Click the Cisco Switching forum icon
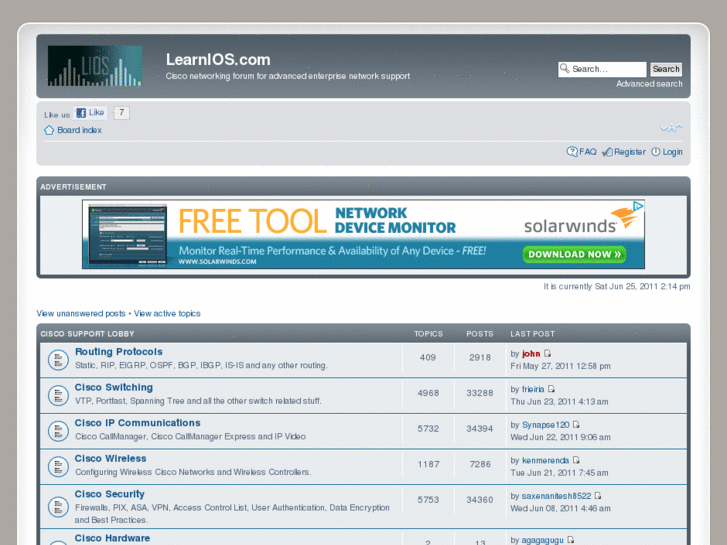Image resolution: width=727 pixels, height=545 pixels. tap(58, 395)
